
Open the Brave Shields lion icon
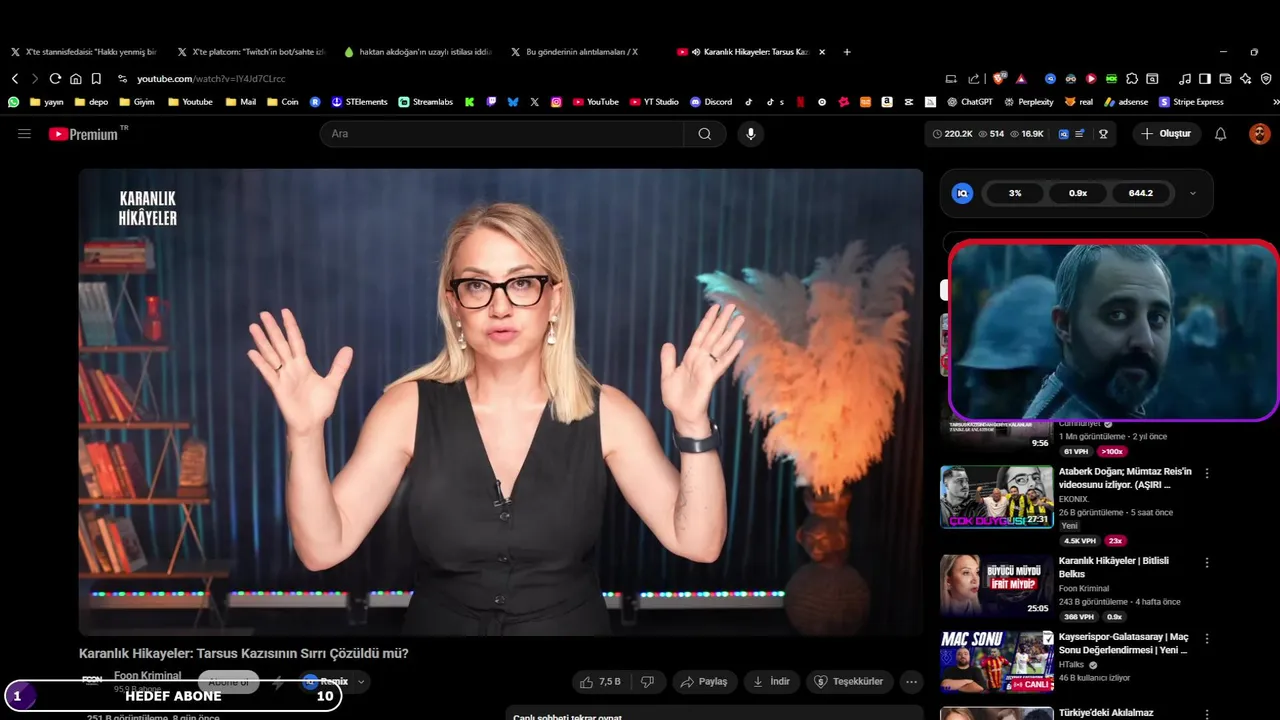(998, 78)
